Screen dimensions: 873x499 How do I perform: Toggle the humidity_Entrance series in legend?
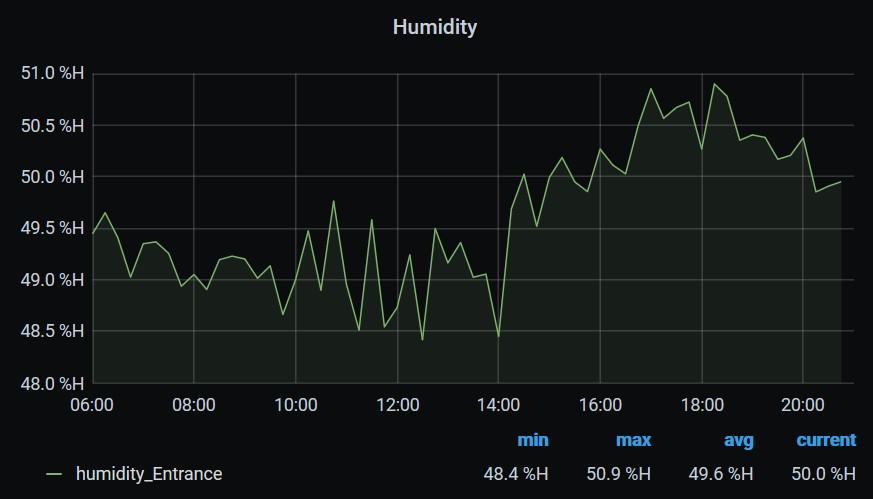(x=149, y=474)
